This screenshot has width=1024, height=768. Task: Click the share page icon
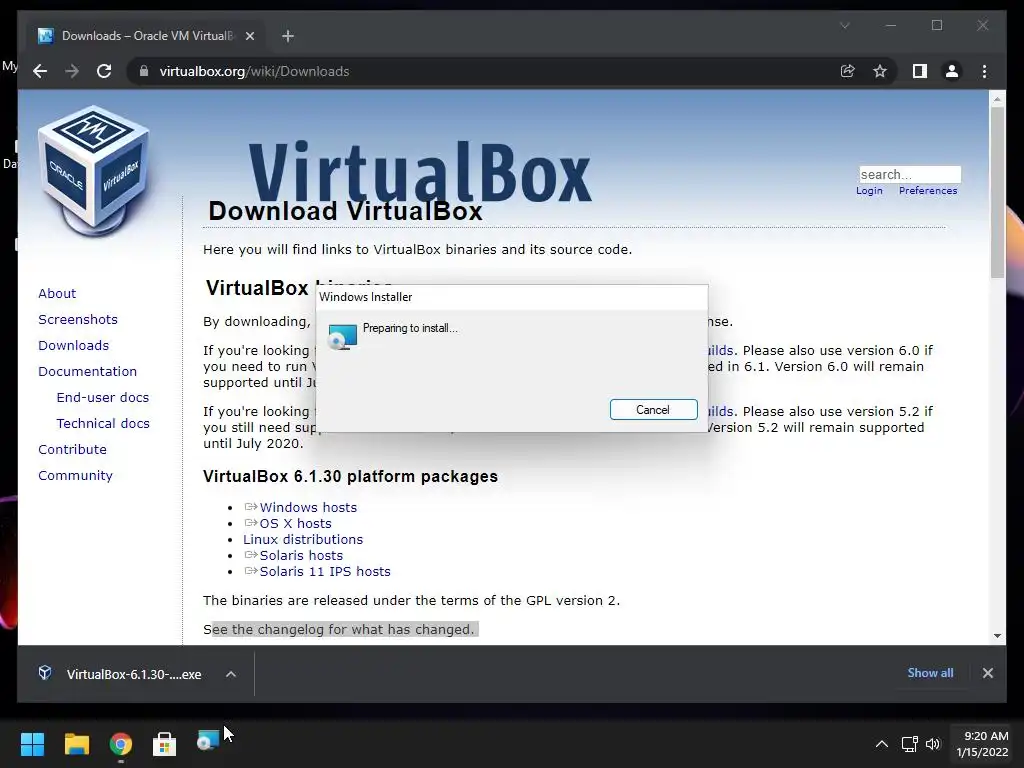pyautogui.click(x=848, y=71)
